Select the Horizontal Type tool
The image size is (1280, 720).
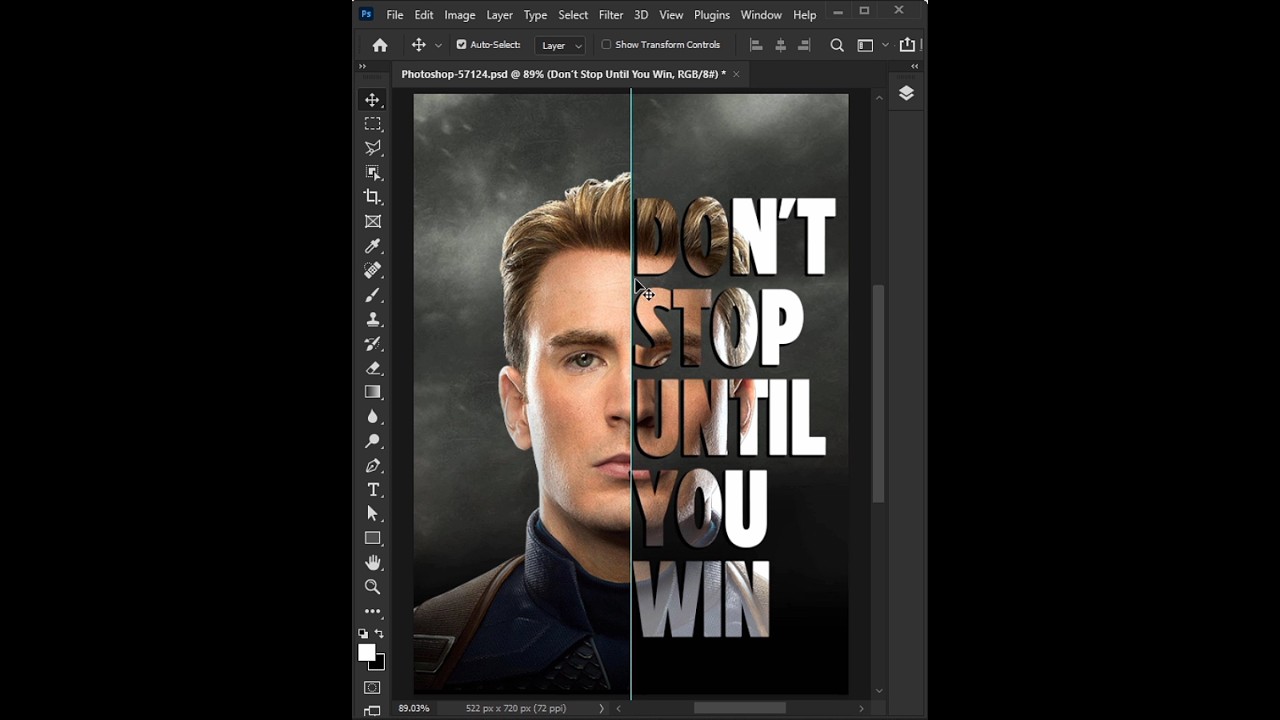372,489
